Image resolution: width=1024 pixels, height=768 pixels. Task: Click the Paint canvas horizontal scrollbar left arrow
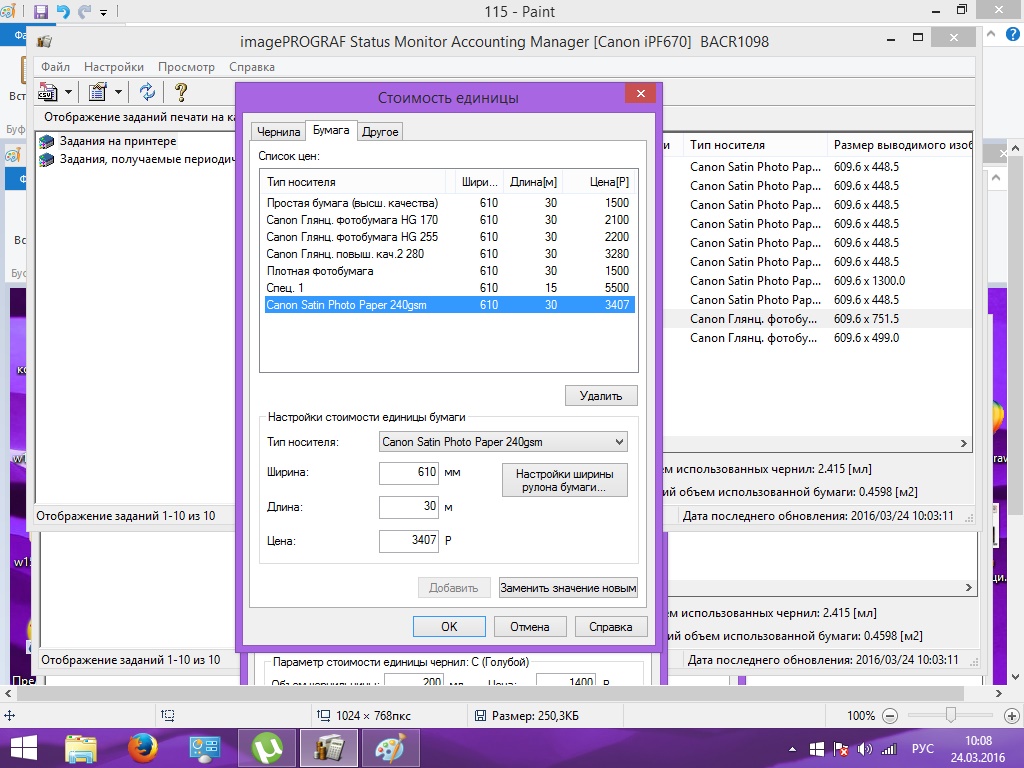point(8,694)
